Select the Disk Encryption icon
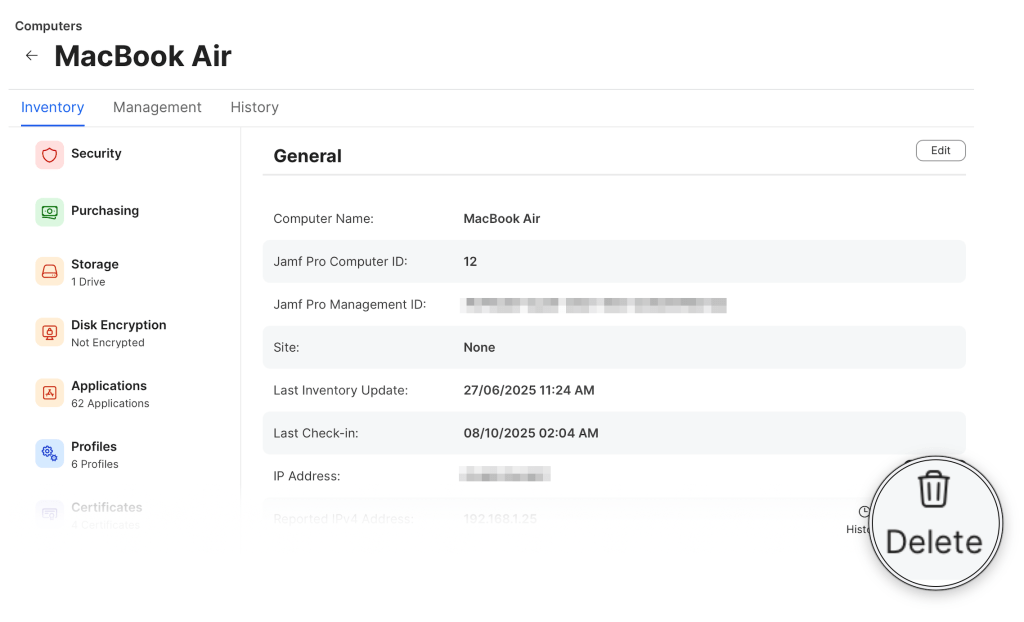The height and width of the screenshot is (622, 1024). [49, 333]
